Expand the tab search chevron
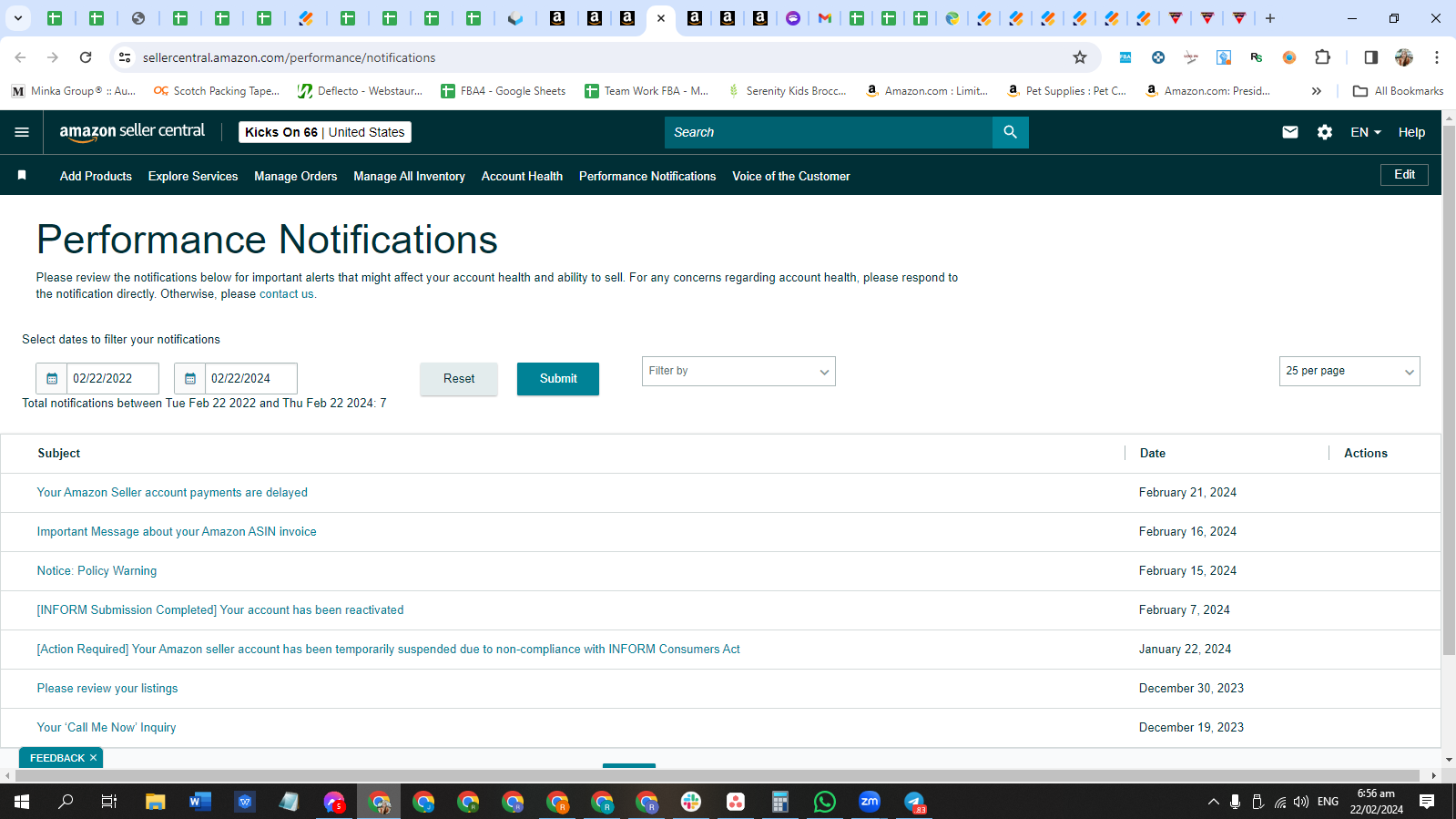The image size is (1456, 819). (x=17, y=18)
